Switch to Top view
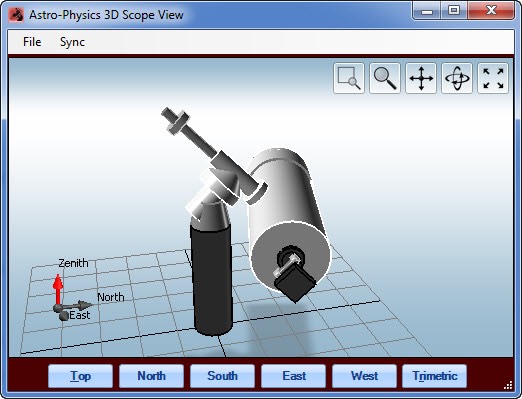The width and height of the screenshot is (522, 399). (80, 376)
